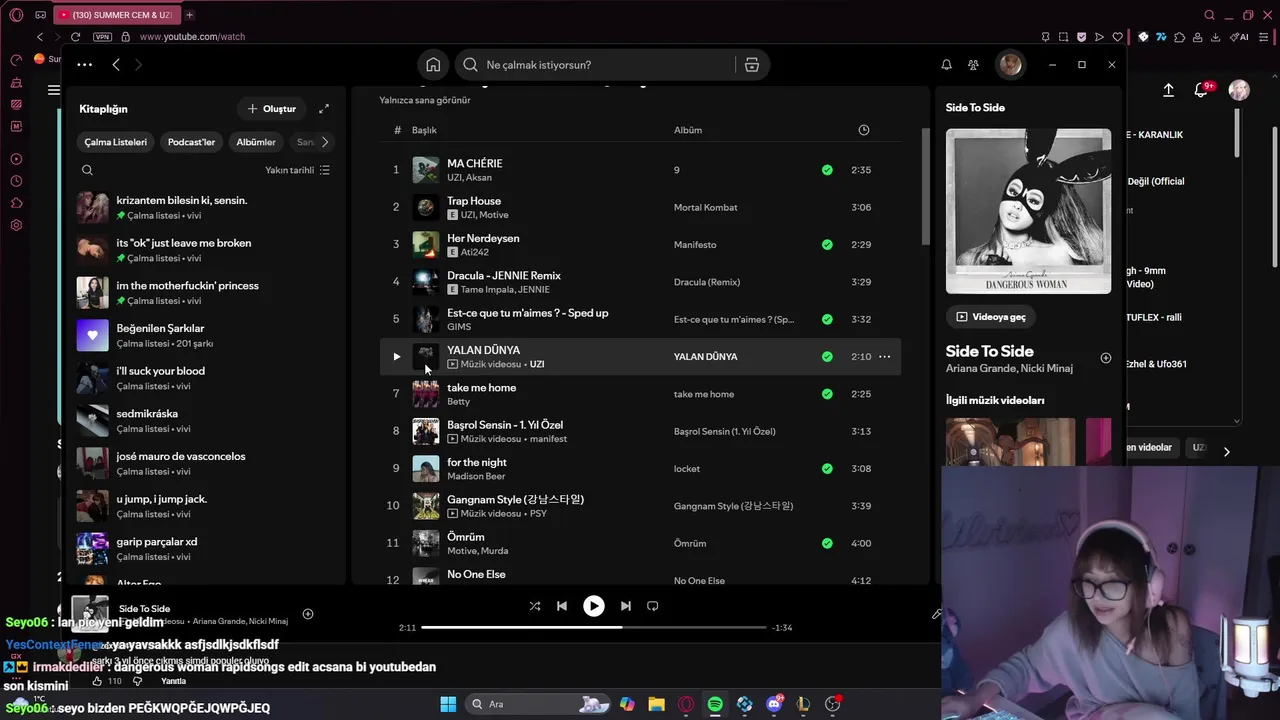This screenshot has height=720, width=1280.
Task: Go to Spotify Home via house icon
Action: [433, 65]
